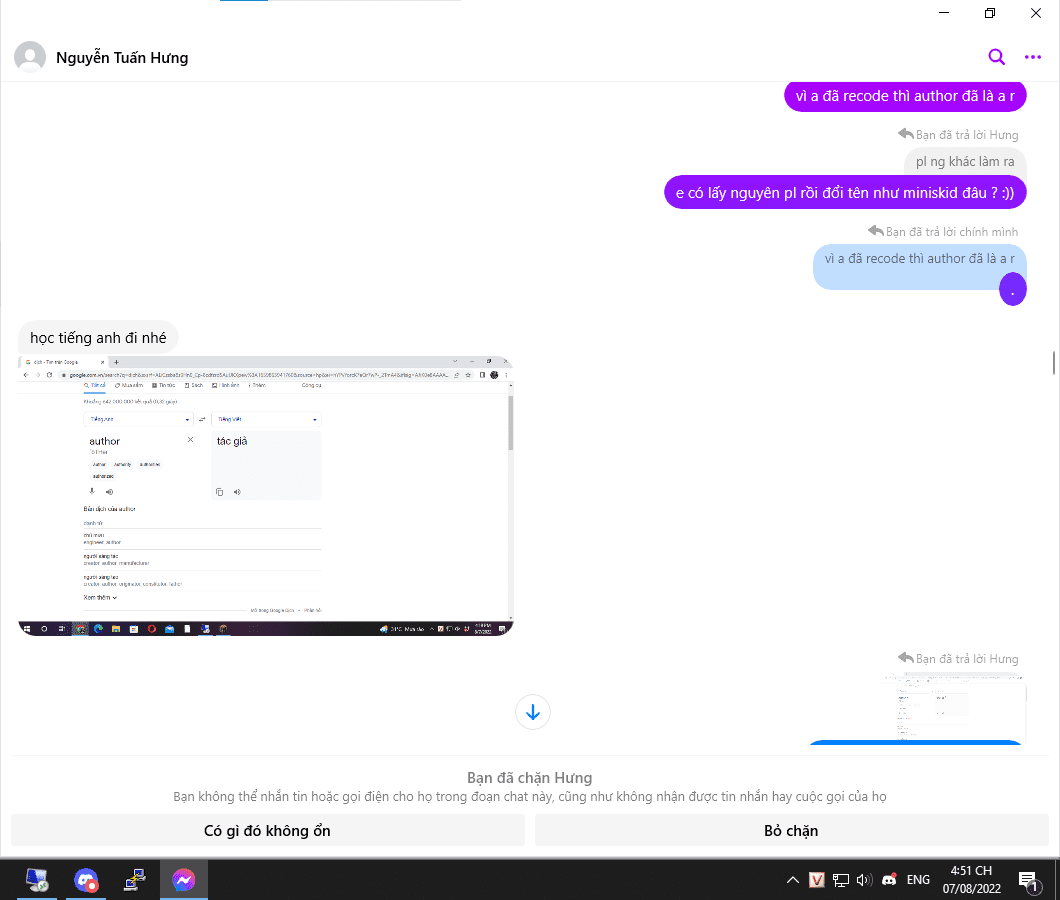
Task: Click the chat vertical scrollbar thumb
Action: pyautogui.click(x=1053, y=362)
